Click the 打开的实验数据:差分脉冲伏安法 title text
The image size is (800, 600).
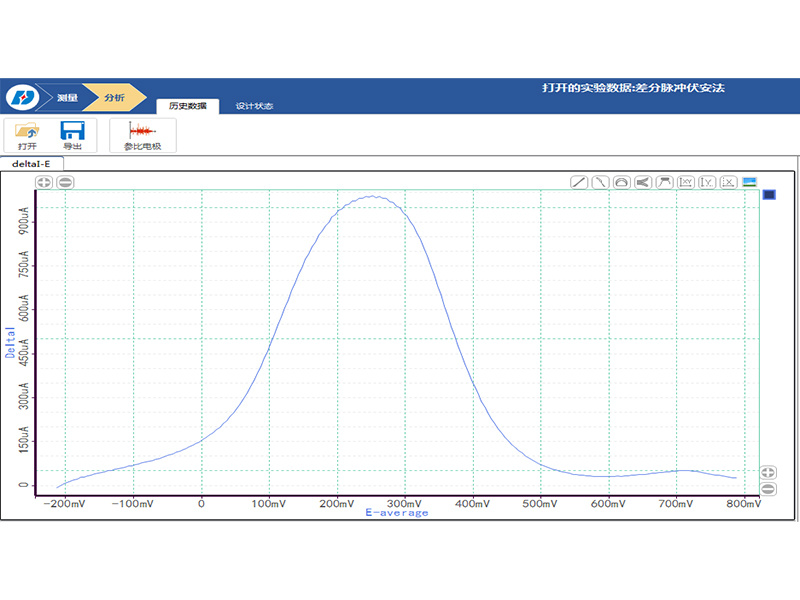coord(633,88)
